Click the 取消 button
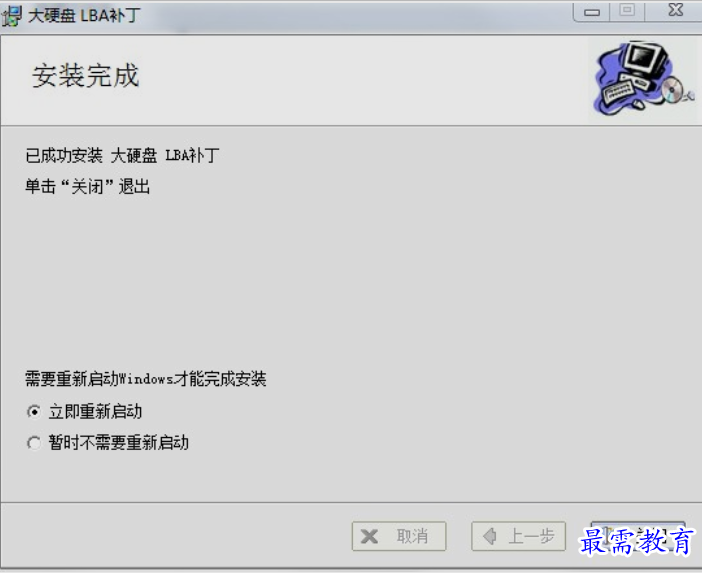702x573 pixels. tap(399, 536)
